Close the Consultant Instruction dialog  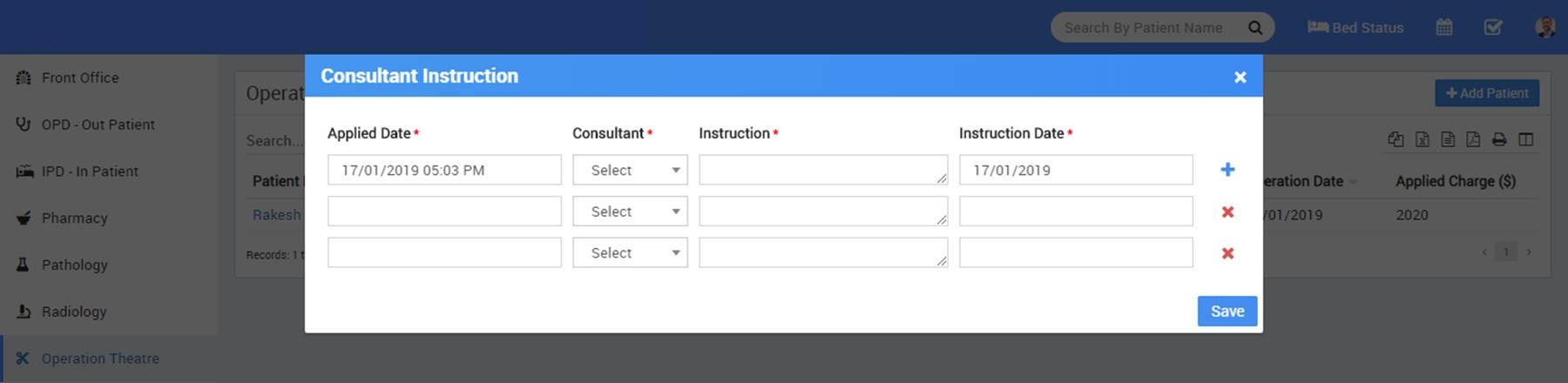pyautogui.click(x=1240, y=77)
